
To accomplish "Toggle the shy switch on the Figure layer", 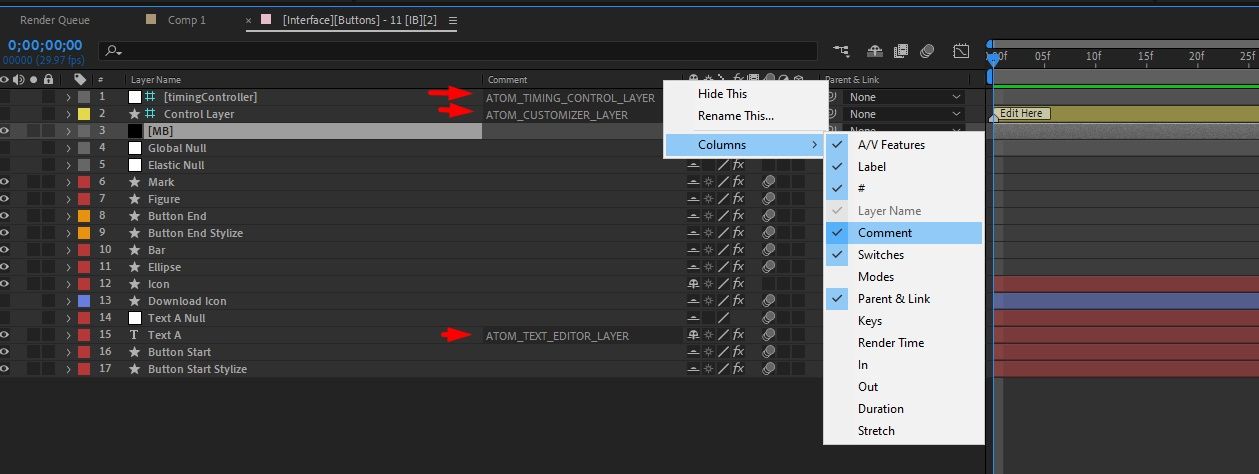I will (693, 199).
